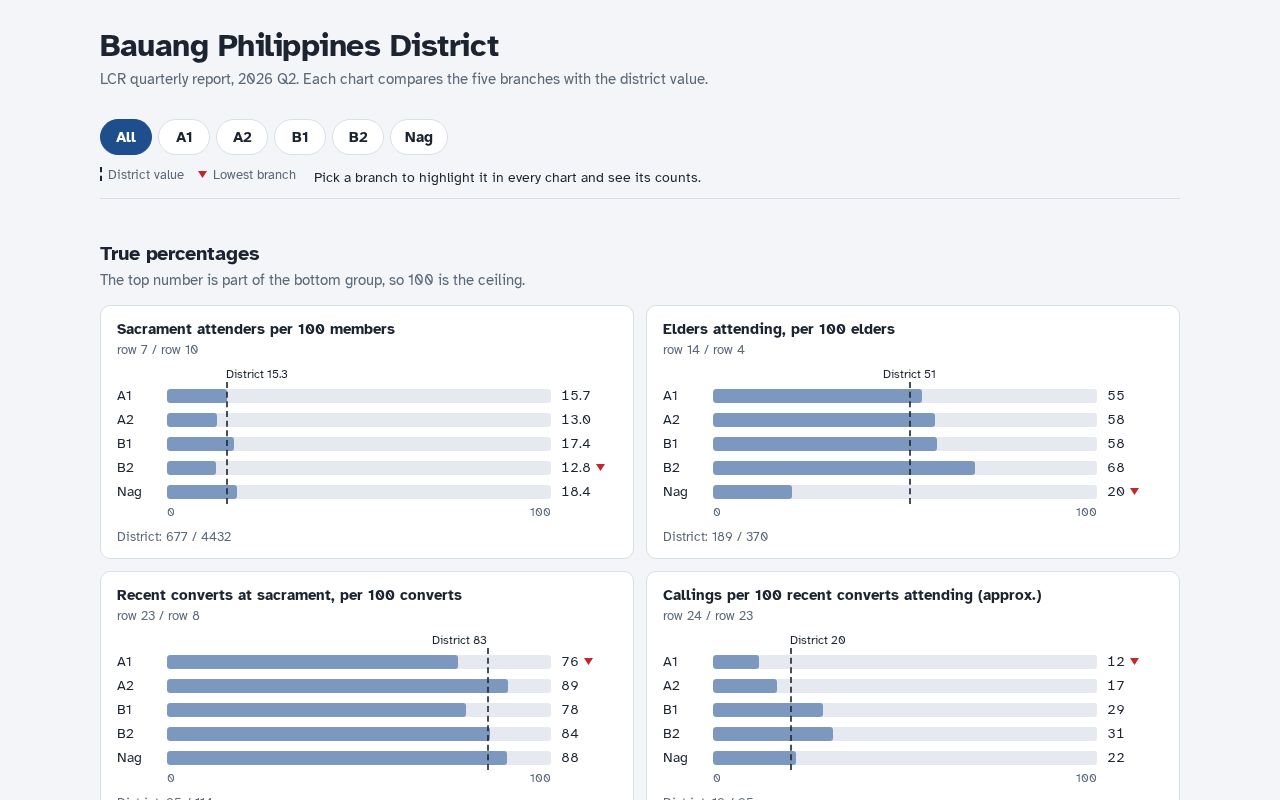1280x800 pixels.
Task: Click the Nag bar in Sacrament attenders chart
Action: pos(202,492)
